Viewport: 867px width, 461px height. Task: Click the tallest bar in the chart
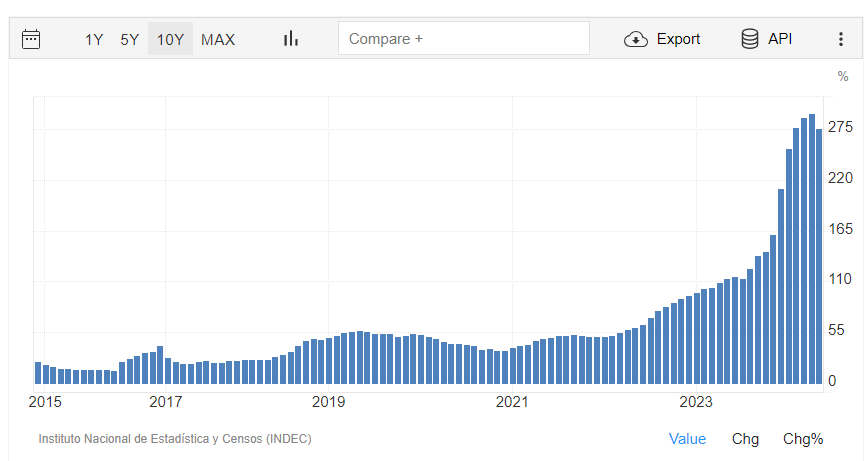click(x=812, y=250)
